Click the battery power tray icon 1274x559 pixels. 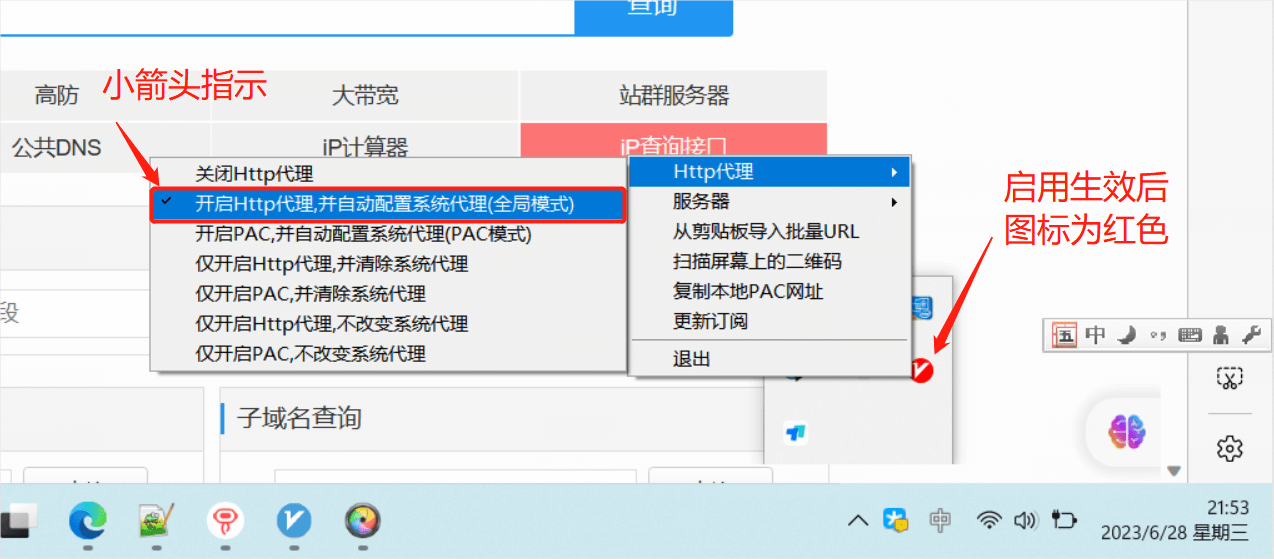tap(1064, 520)
